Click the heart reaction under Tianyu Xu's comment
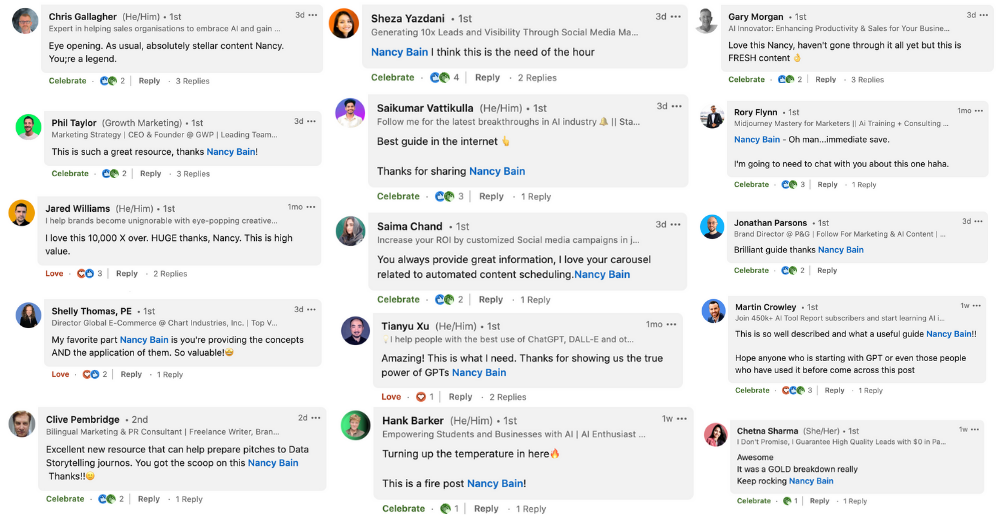The height and width of the screenshot is (527, 1000). [420, 397]
